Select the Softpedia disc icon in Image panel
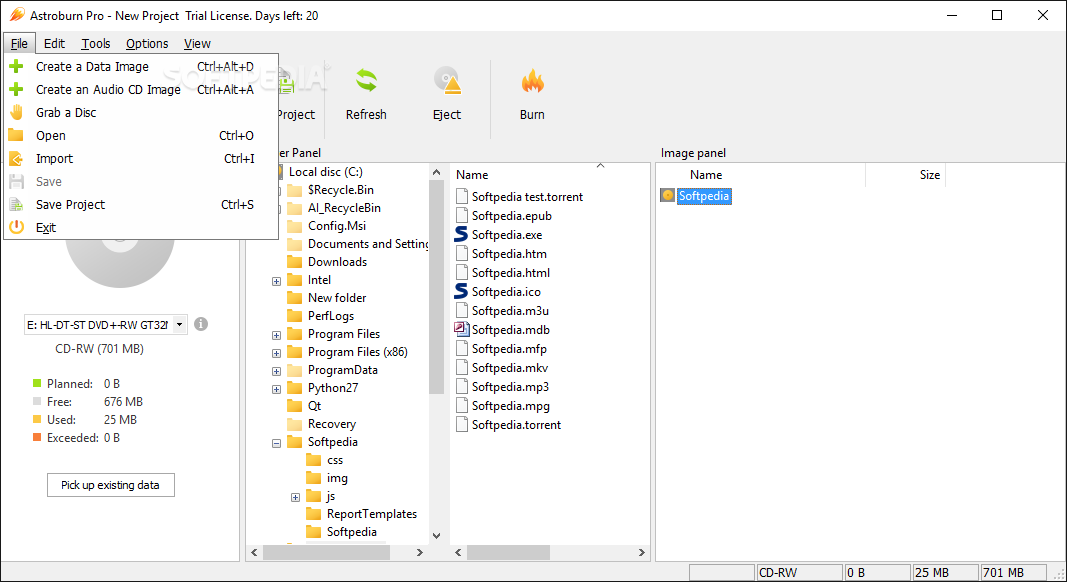Image resolution: width=1067 pixels, height=582 pixels. [x=668, y=196]
